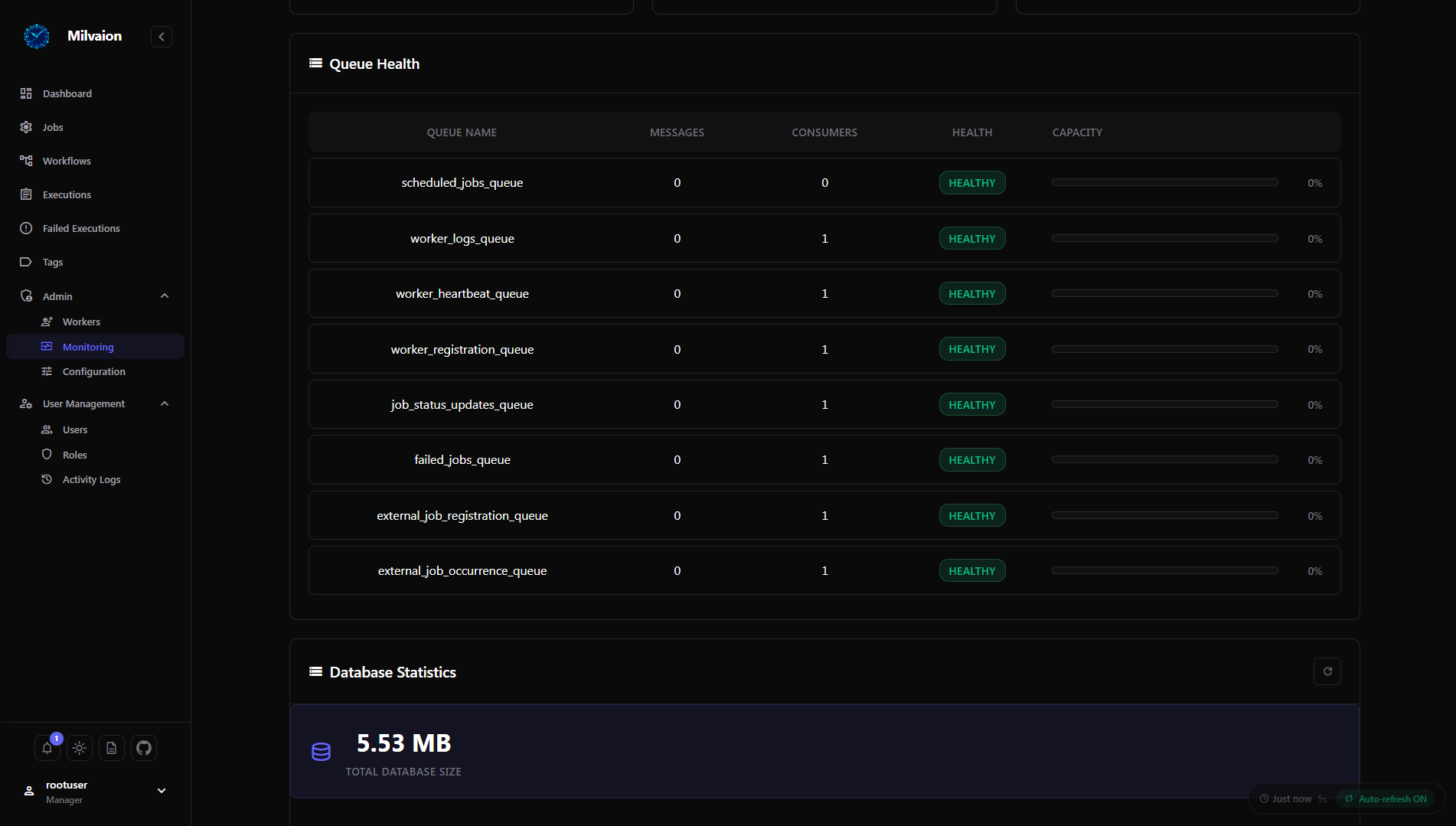Click the database size icon
1456x826 pixels.
[x=321, y=752]
